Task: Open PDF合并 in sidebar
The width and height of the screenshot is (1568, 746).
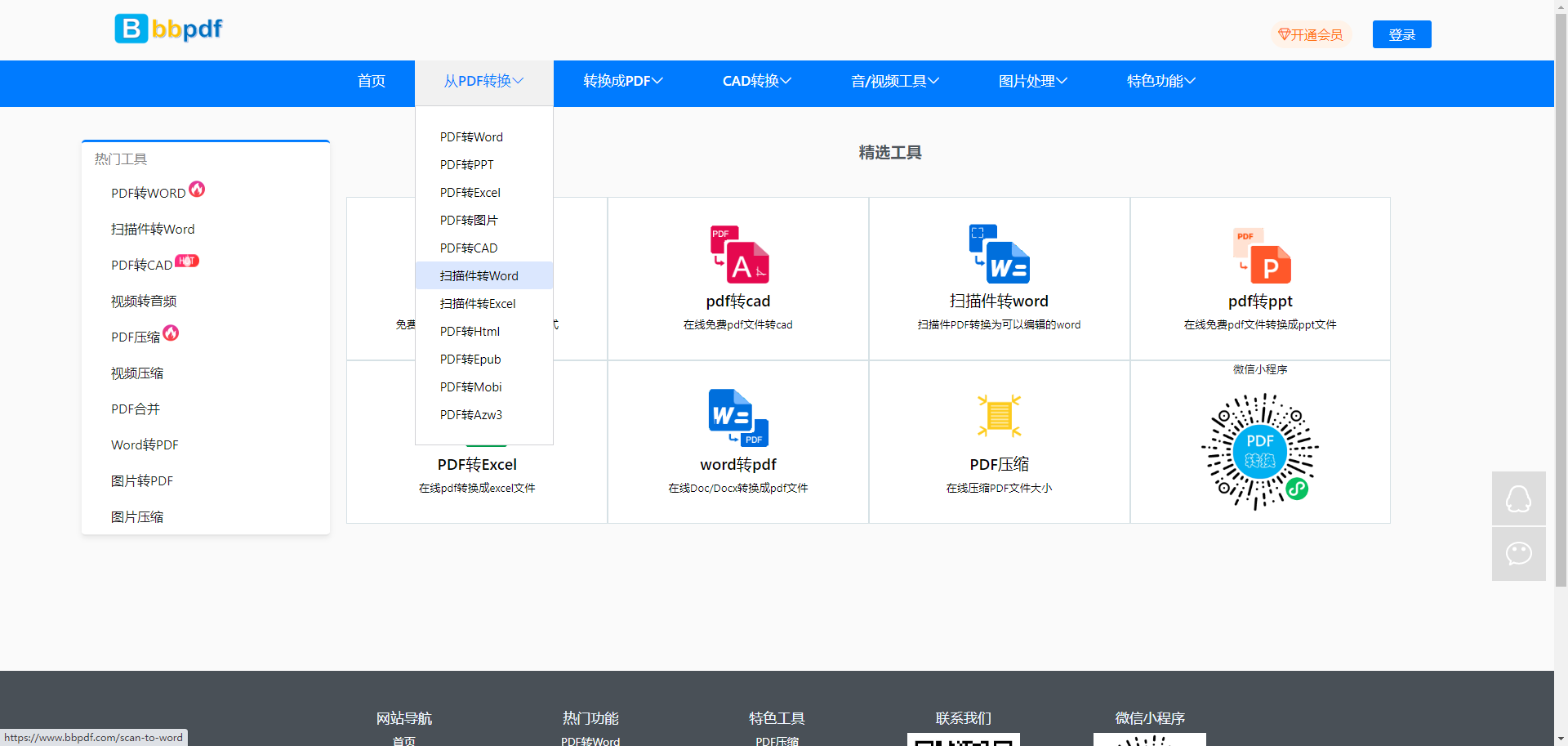Action: [x=136, y=409]
